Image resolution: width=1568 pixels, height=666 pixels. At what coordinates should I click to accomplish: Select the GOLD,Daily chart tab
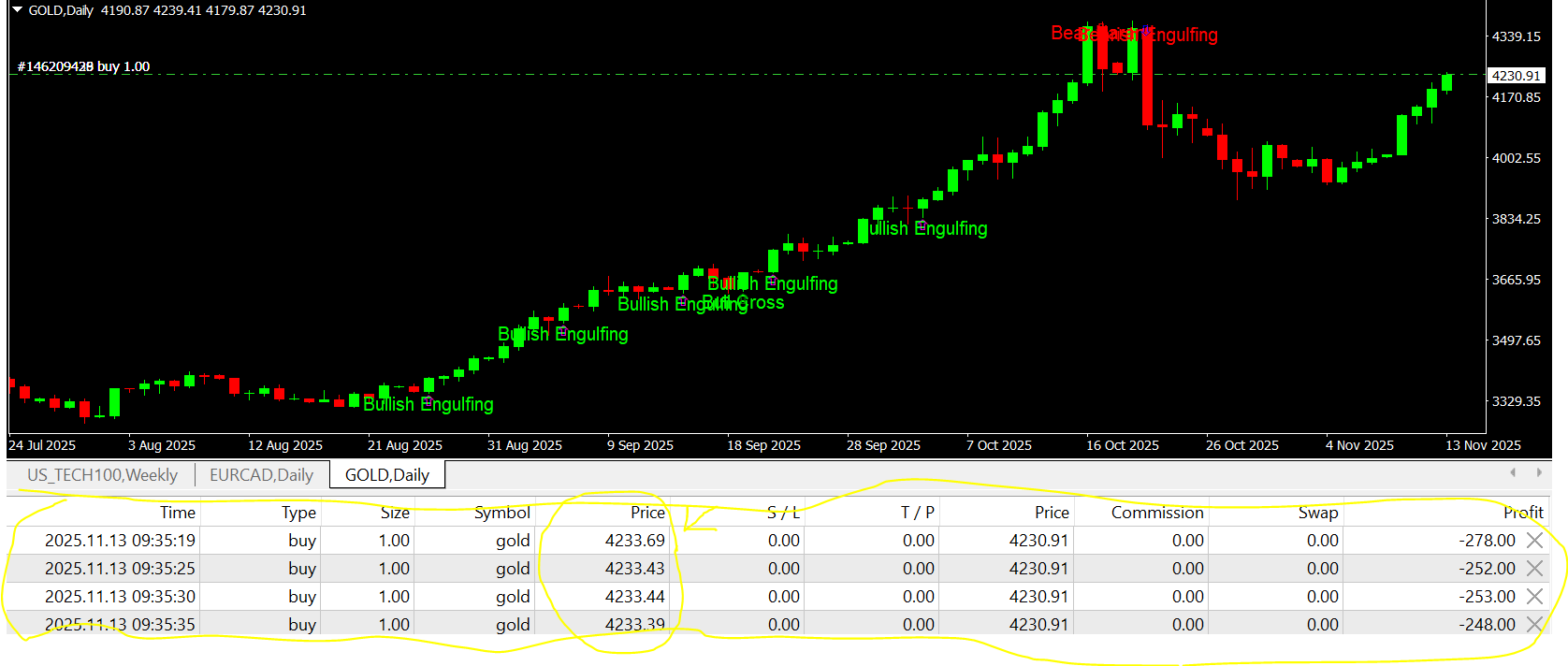point(387,474)
